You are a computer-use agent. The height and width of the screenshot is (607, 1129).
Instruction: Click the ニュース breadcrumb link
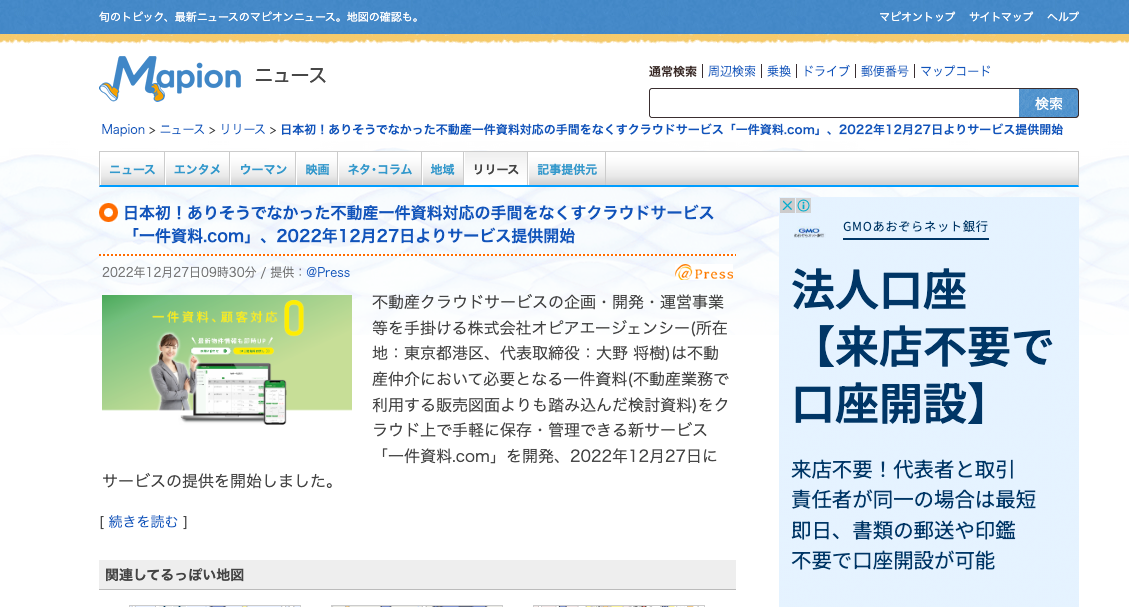[182, 130]
